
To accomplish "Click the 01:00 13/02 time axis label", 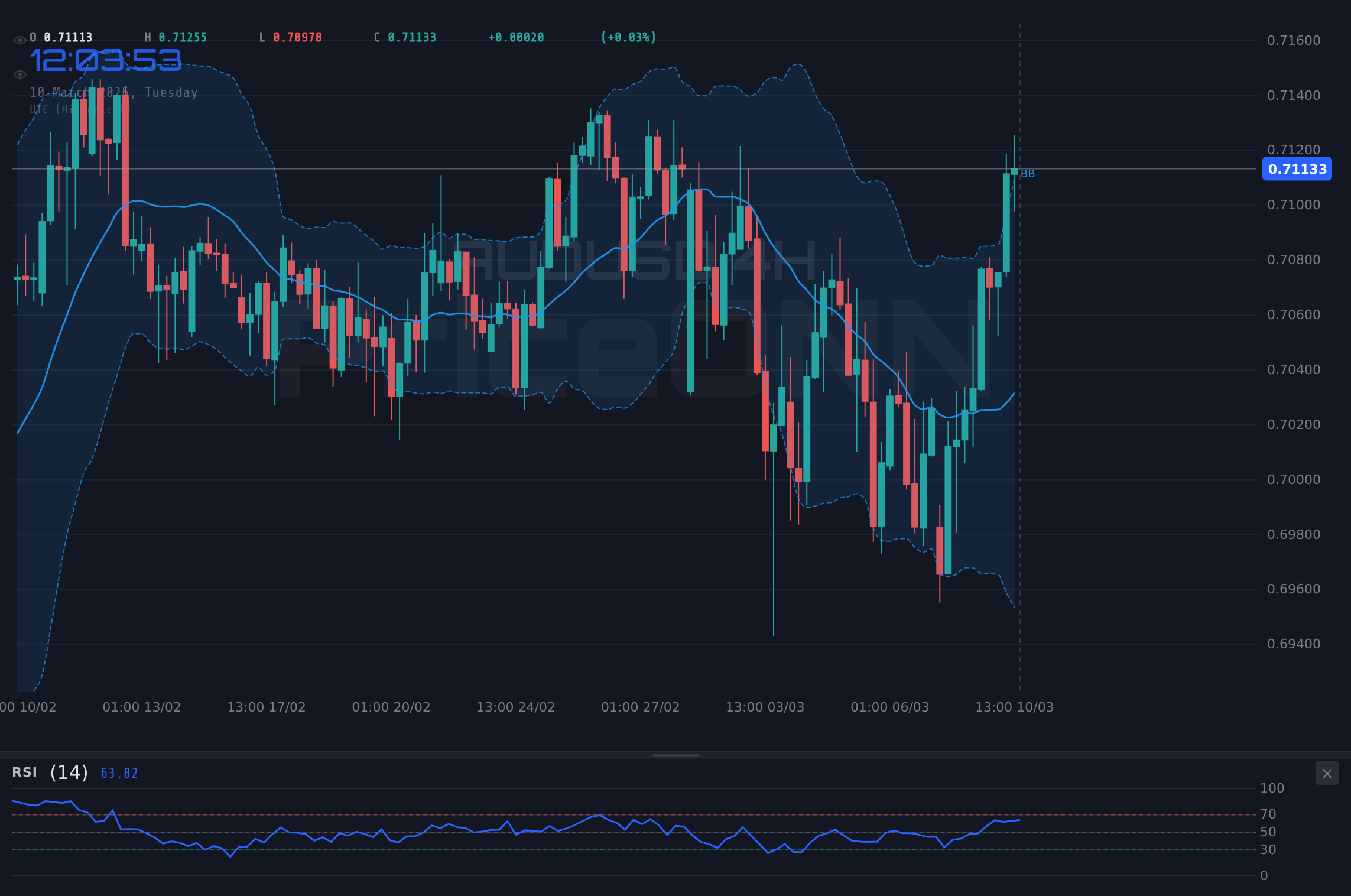I will (x=142, y=707).
